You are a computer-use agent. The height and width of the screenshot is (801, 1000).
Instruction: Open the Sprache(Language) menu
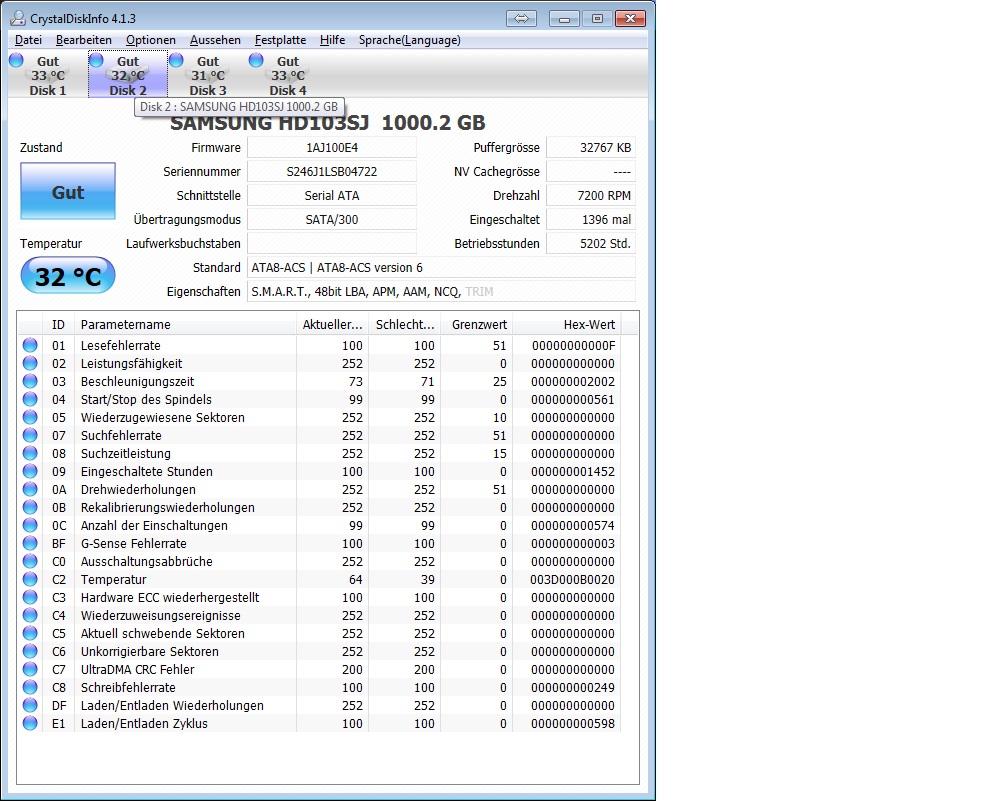[x=409, y=40]
